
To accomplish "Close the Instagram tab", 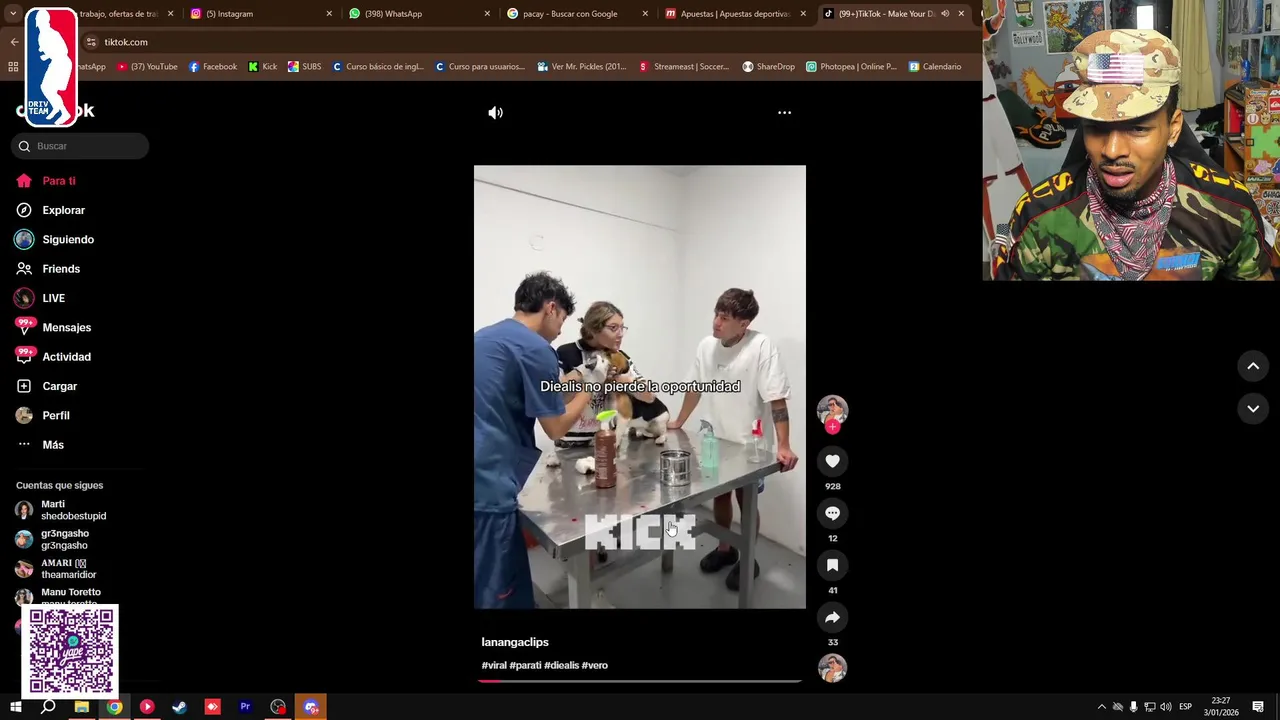I will coord(329,14).
